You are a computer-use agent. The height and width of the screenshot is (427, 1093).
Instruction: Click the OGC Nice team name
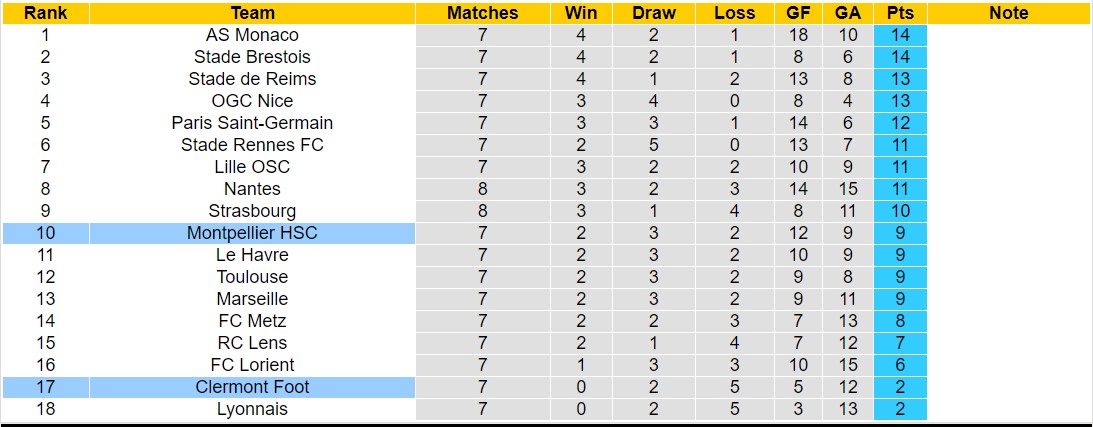(x=252, y=101)
